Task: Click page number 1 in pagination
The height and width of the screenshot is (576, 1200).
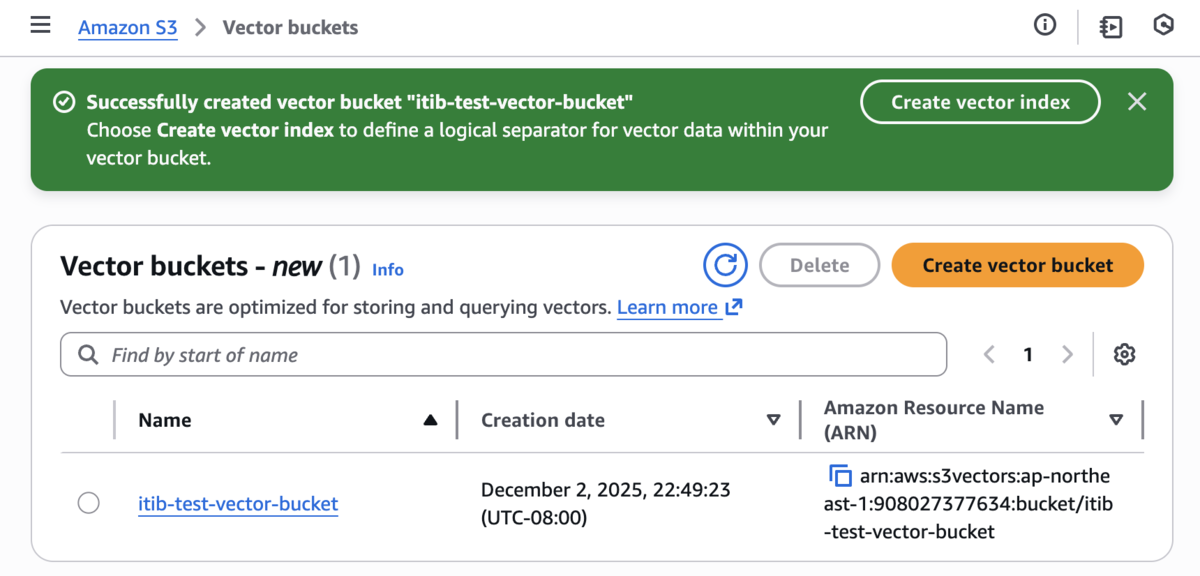Action: point(1028,354)
